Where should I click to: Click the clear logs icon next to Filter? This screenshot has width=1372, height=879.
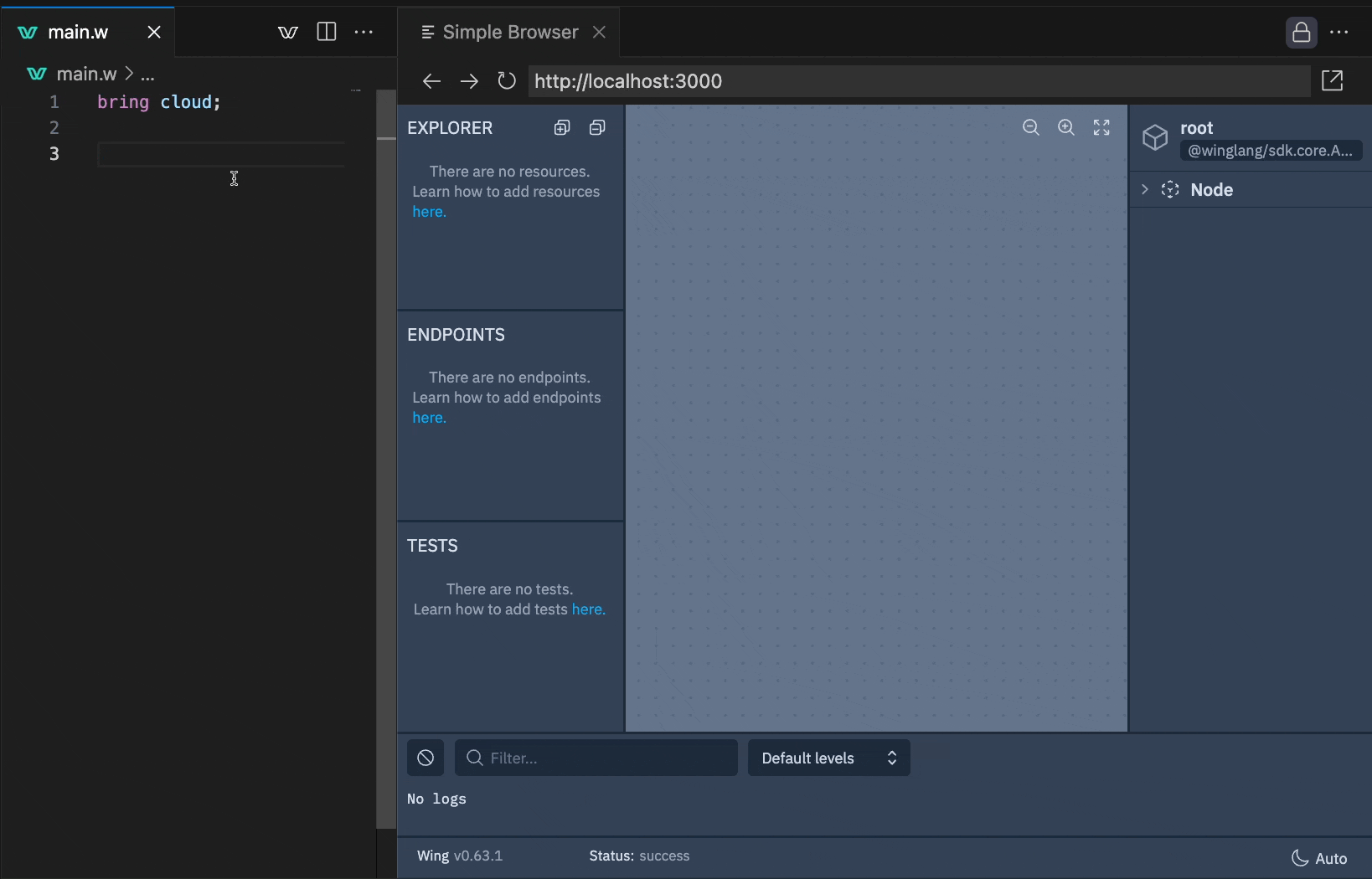(425, 758)
